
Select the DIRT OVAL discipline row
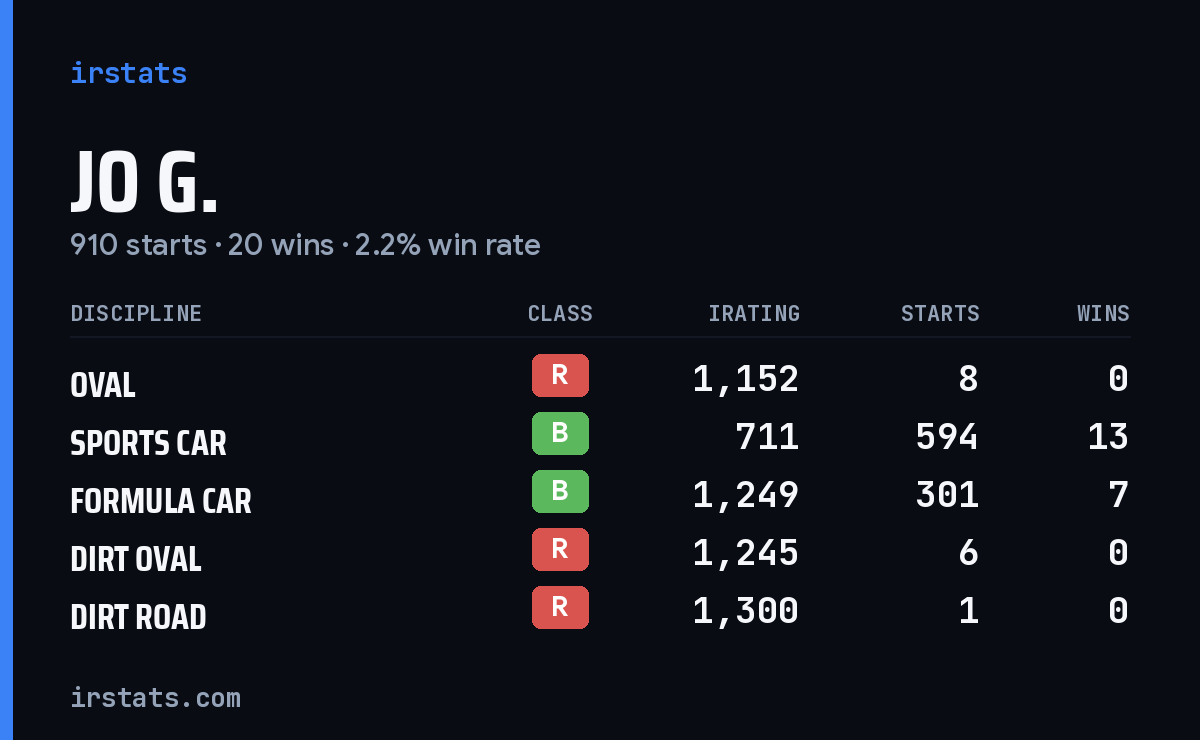click(600, 553)
